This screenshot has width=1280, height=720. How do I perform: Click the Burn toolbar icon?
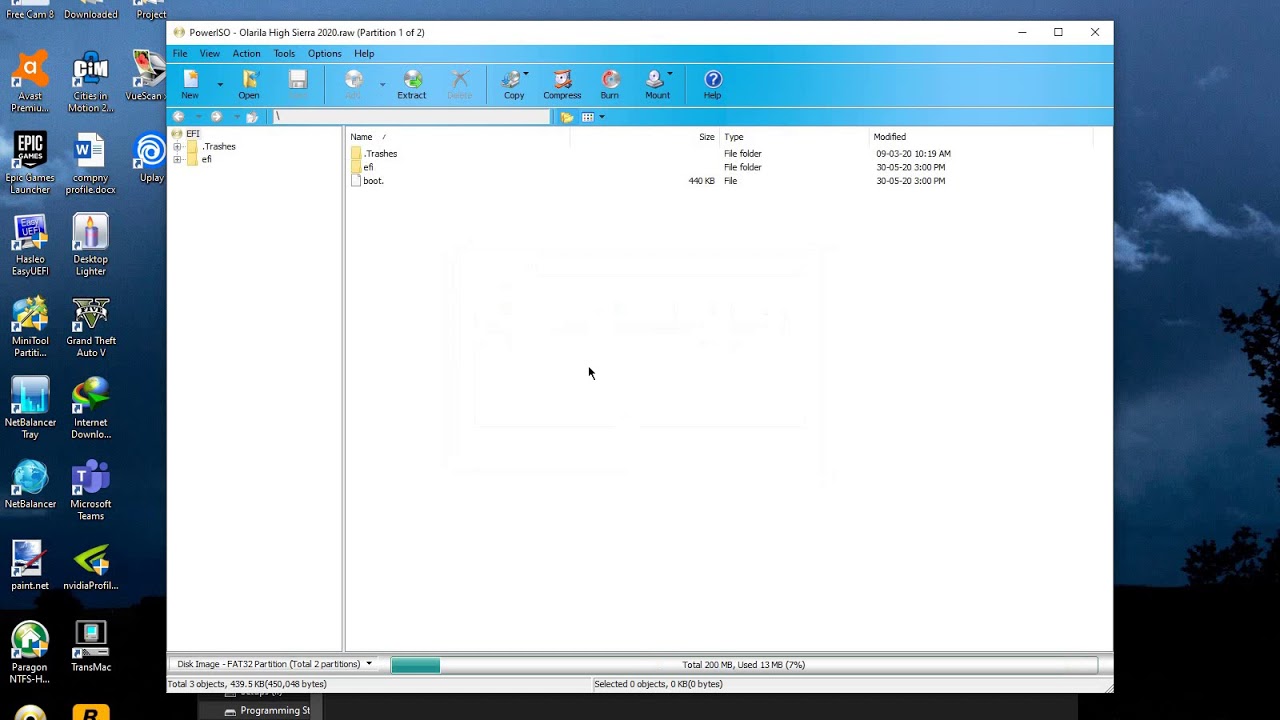pyautogui.click(x=610, y=84)
